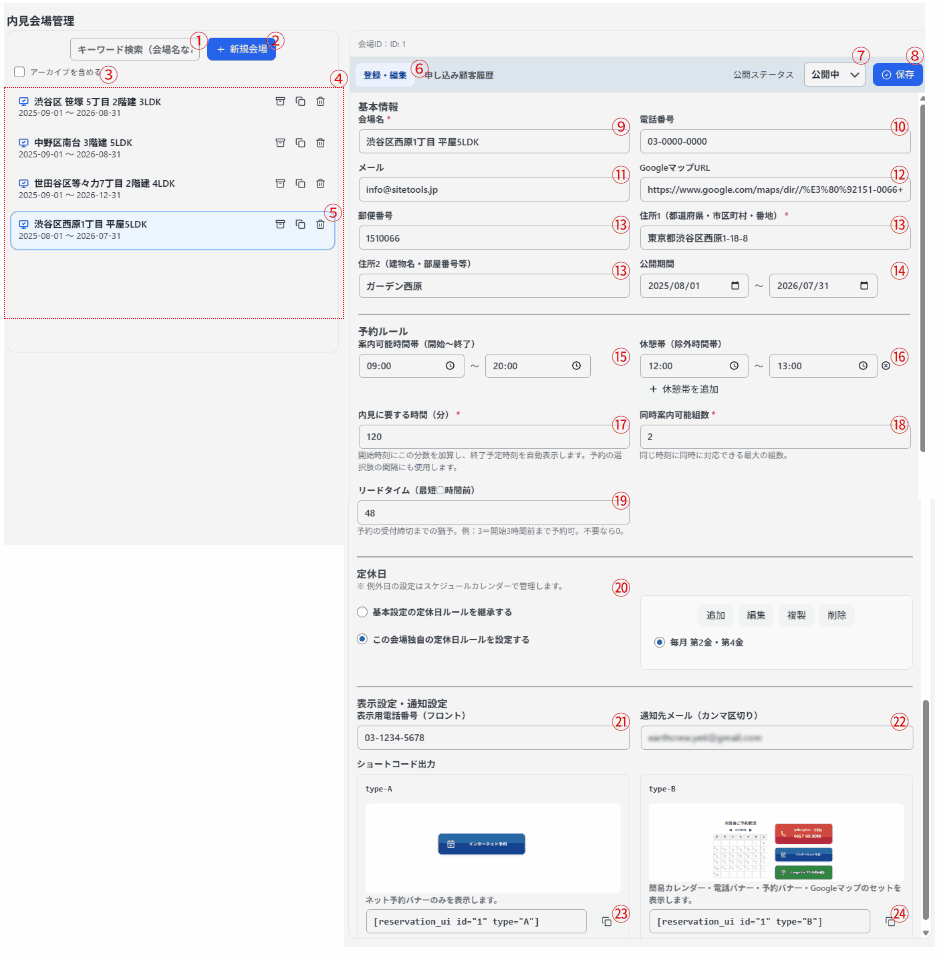
Task: Toggle the アーカイブを含める checkbox
Action: [21, 72]
